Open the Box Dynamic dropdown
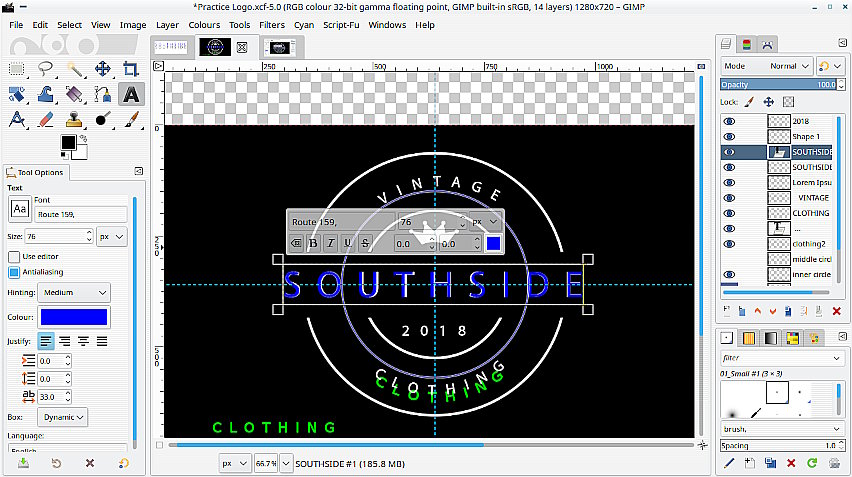 (62, 417)
